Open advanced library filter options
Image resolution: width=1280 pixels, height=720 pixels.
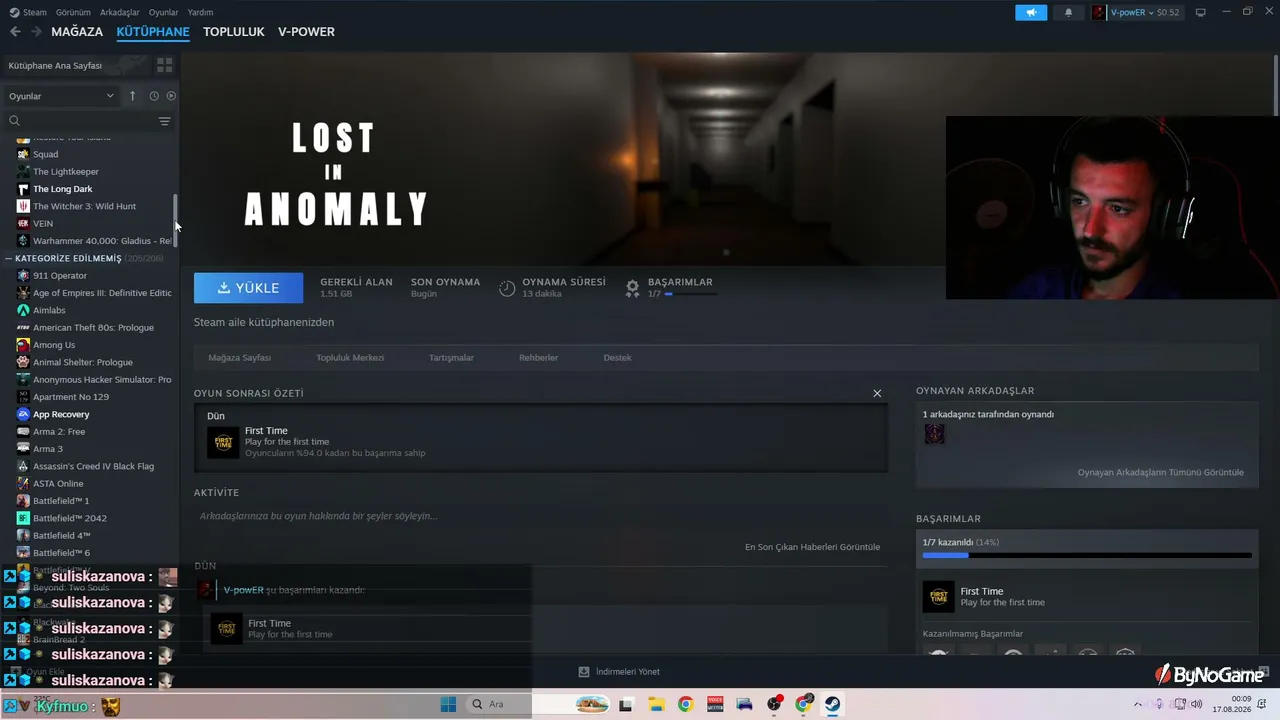point(165,121)
